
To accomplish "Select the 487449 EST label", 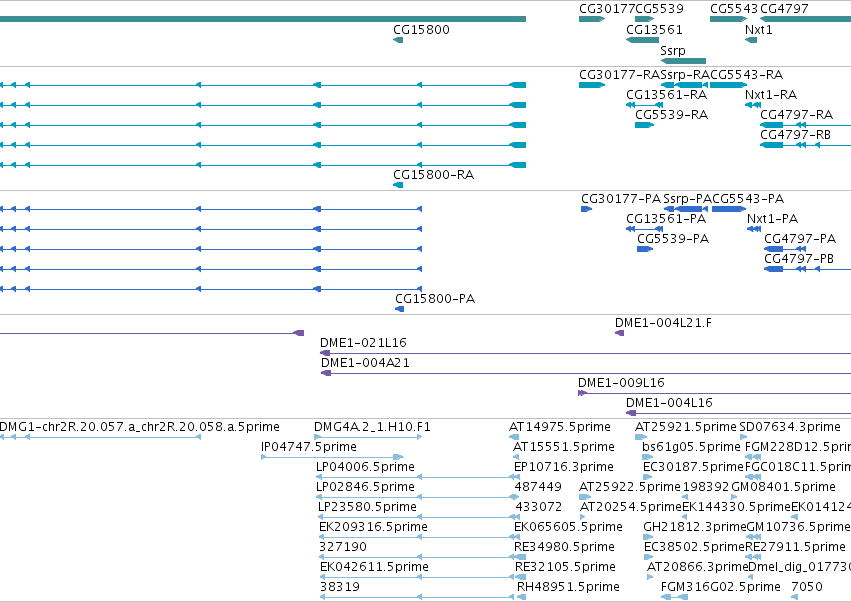I will pos(538,487).
